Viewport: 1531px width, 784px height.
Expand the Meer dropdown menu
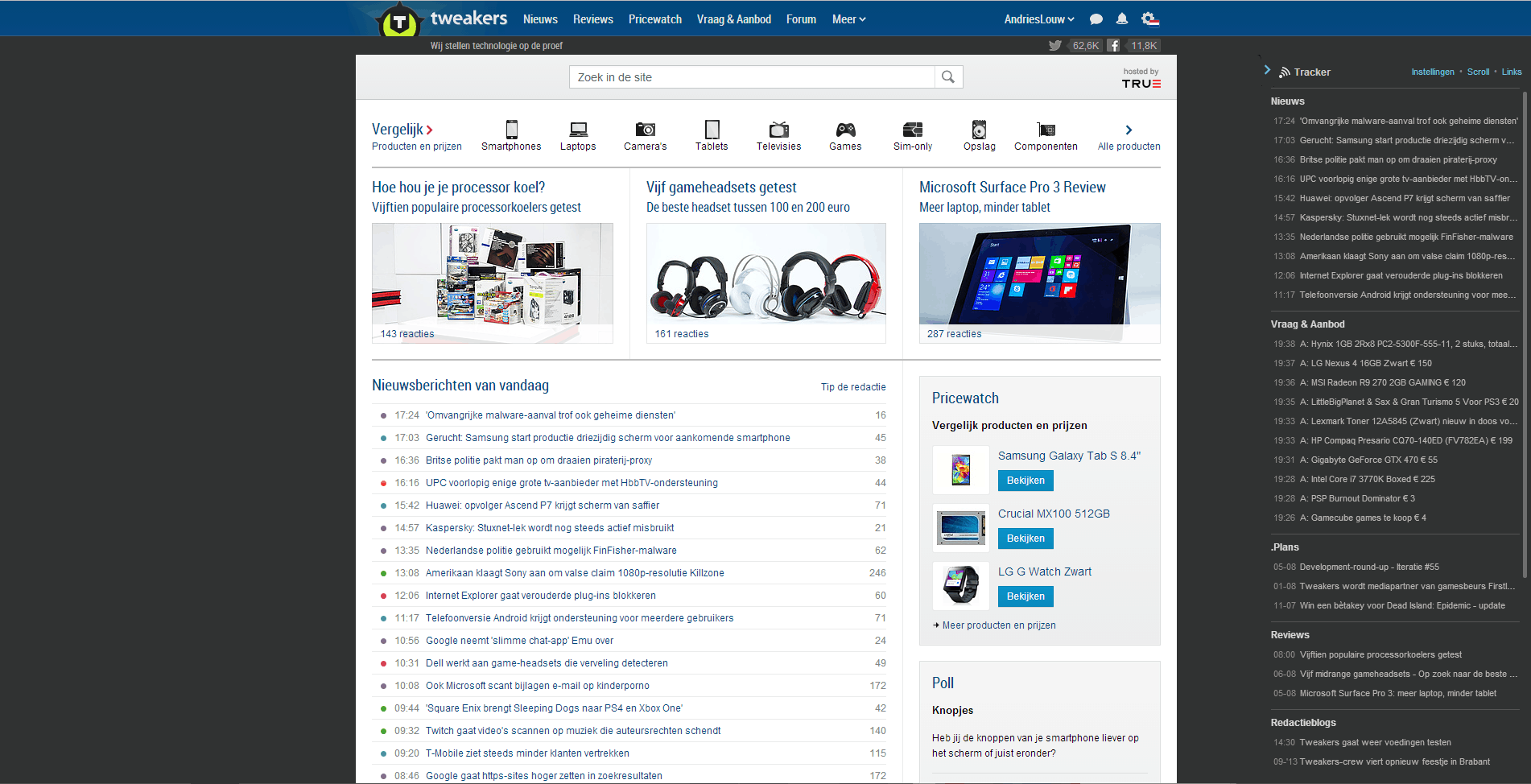(x=848, y=19)
